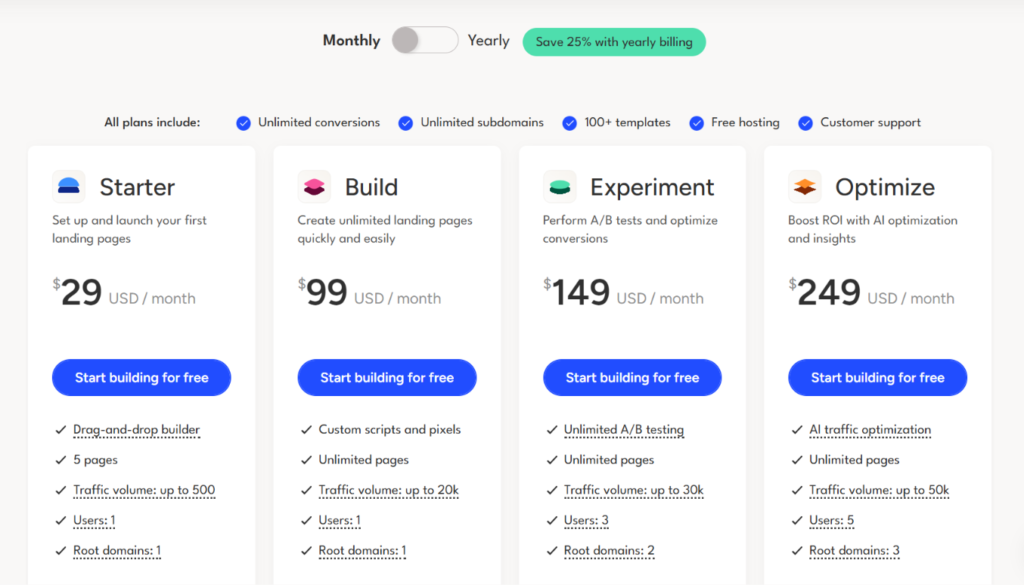Click Unlimited pages in Build plan
This screenshot has width=1024, height=585.
coord(364,460)
